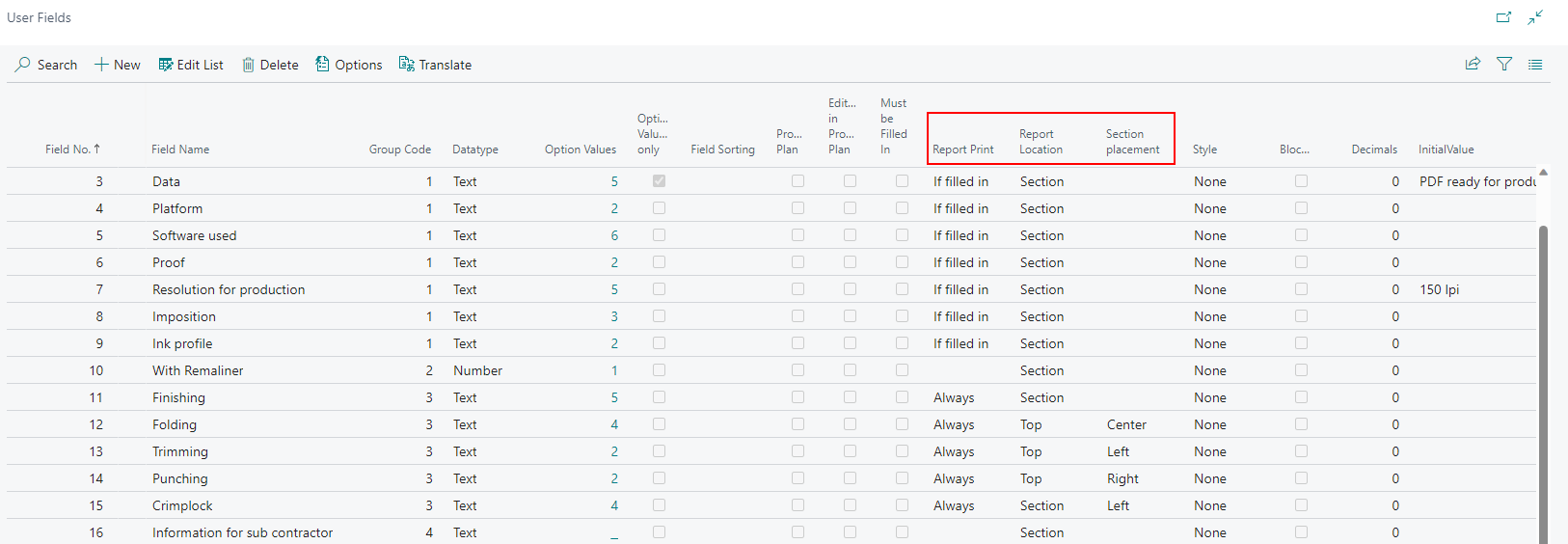Viewport: 1568px width, 544px height.
Task: Open the list view layout icon
Action: coord(1535,65)
